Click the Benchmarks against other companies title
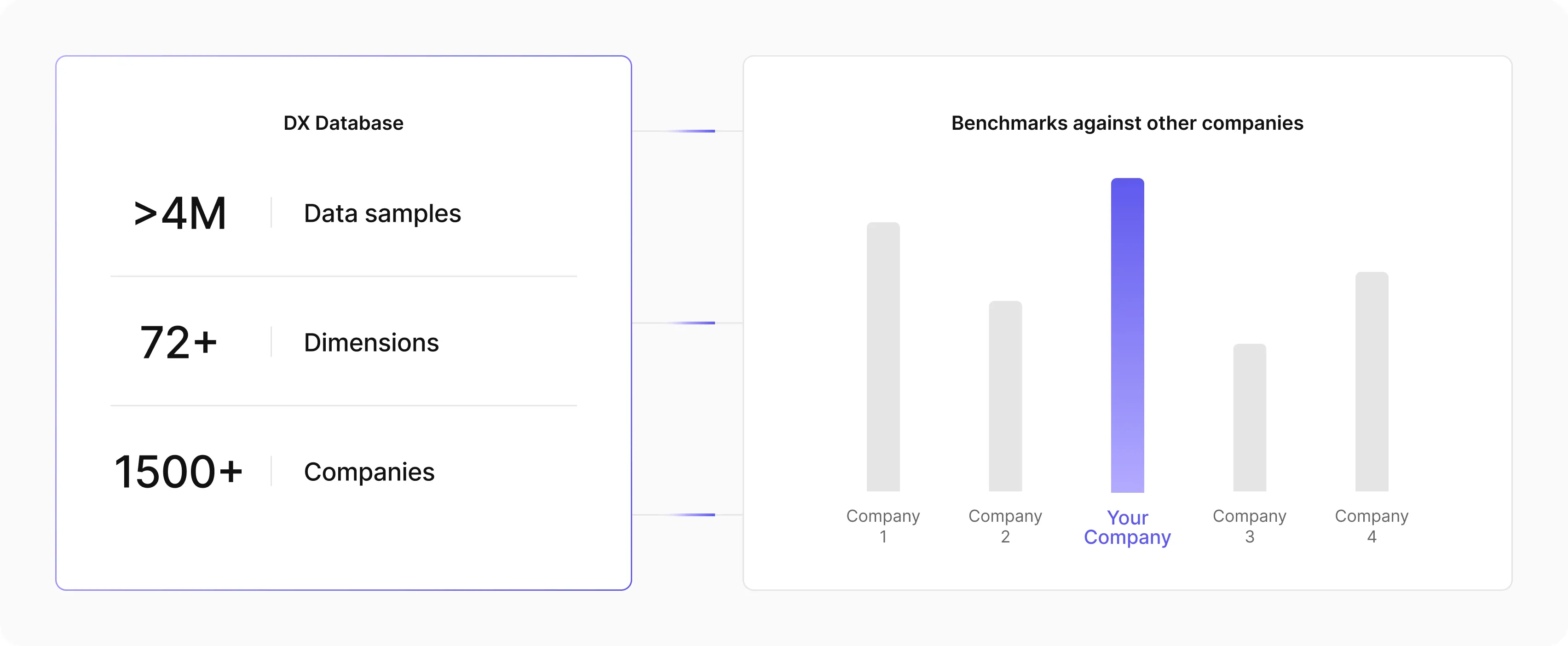The width and height of the screenshot is (1568, 646). 1127,123
